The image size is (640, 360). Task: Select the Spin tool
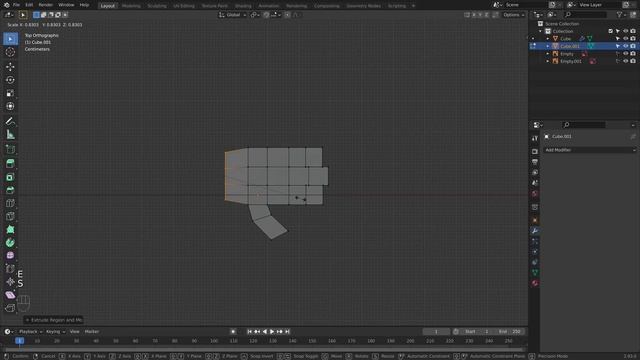pyautogui.click(x=10, y=243)
